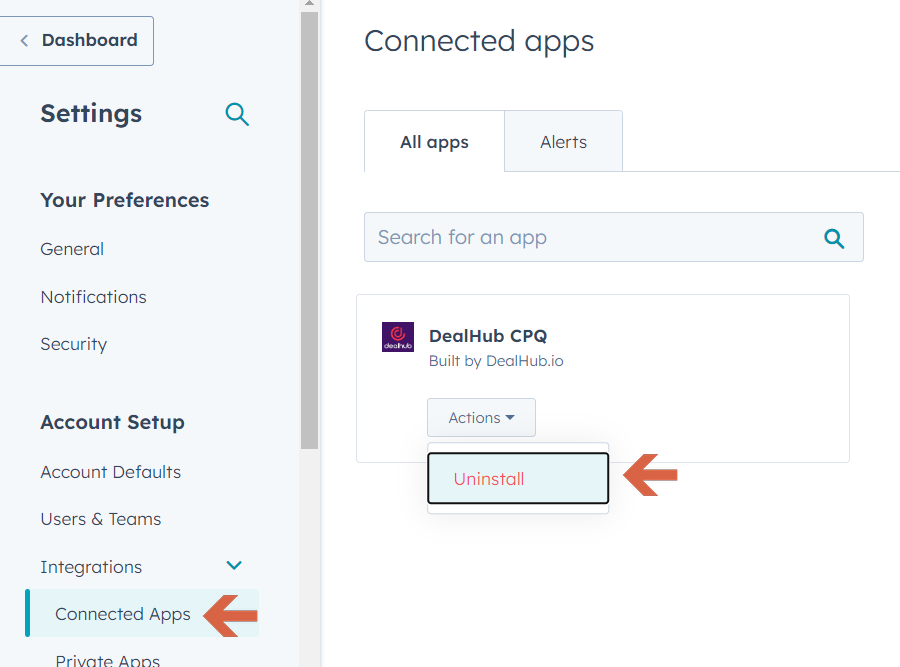
Task: Switch to the Alerts tab
Action: [x=564, y=142]
